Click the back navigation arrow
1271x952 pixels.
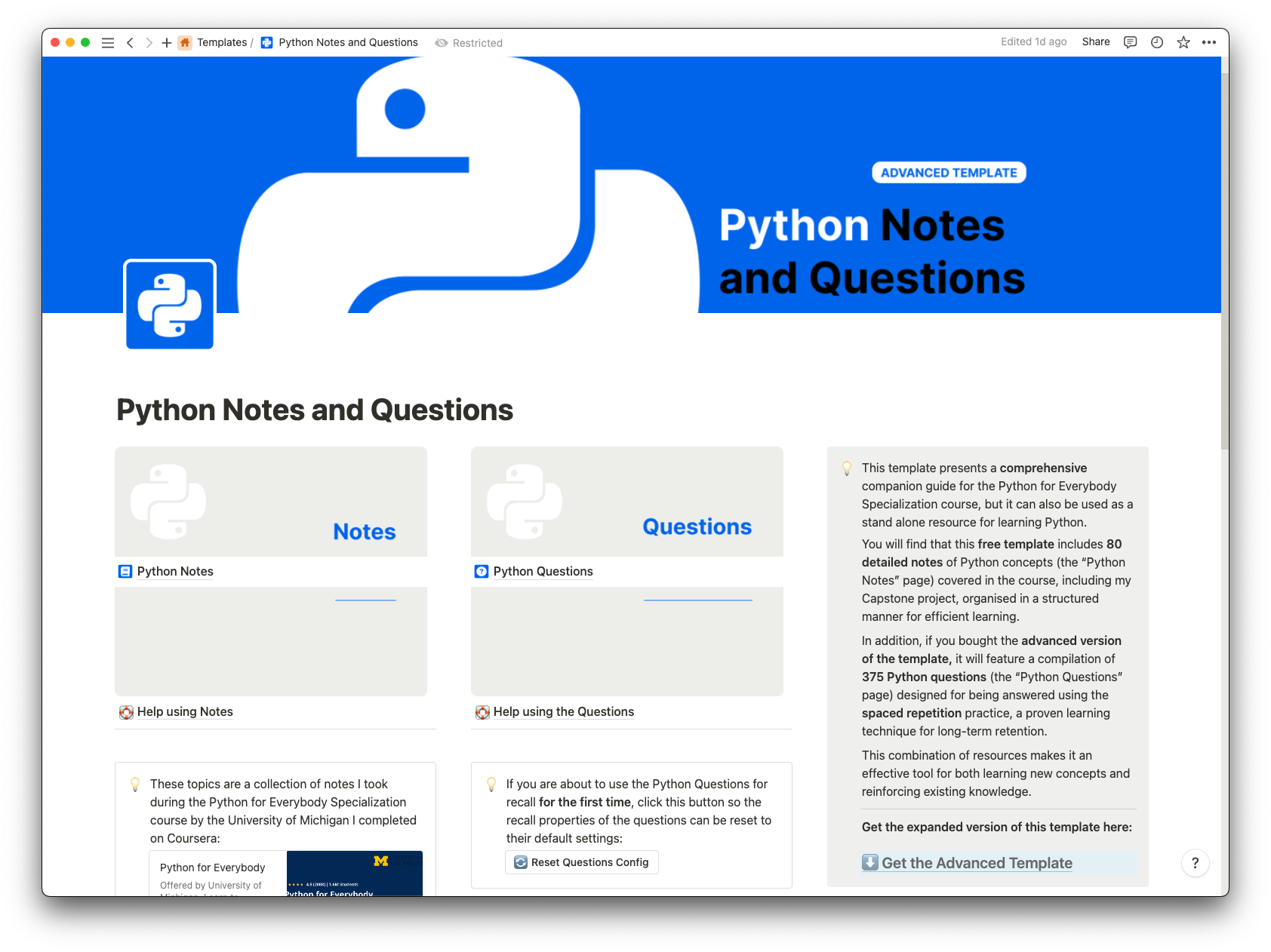(x=130, y=42)
